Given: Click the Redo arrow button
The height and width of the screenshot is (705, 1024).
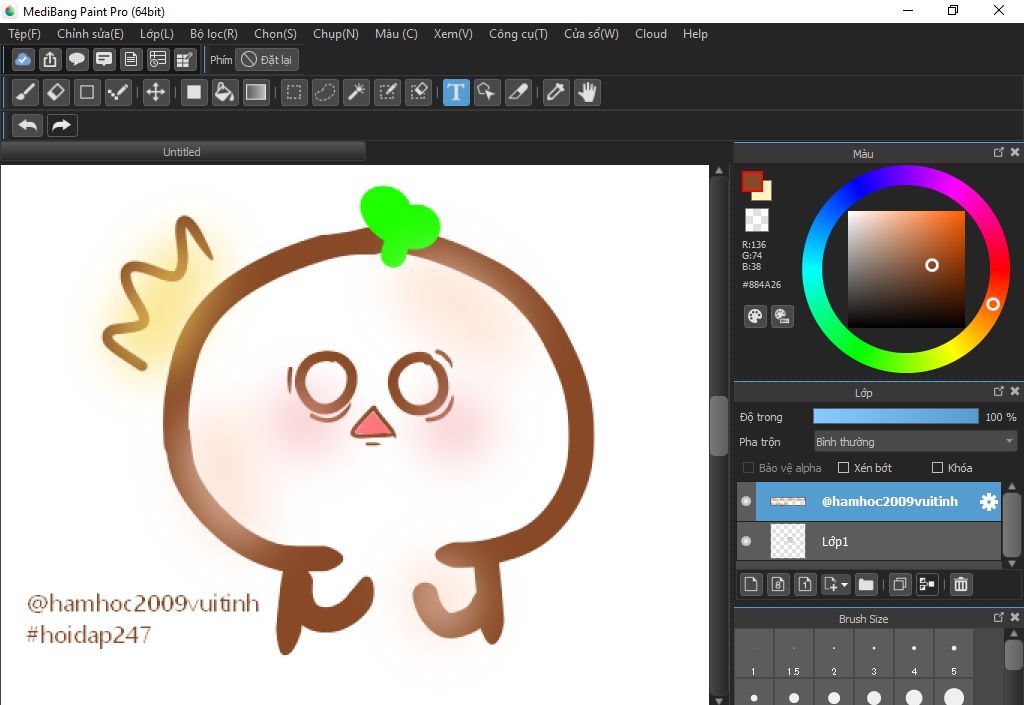Looking at the screenshot, I should click(61, 125).
